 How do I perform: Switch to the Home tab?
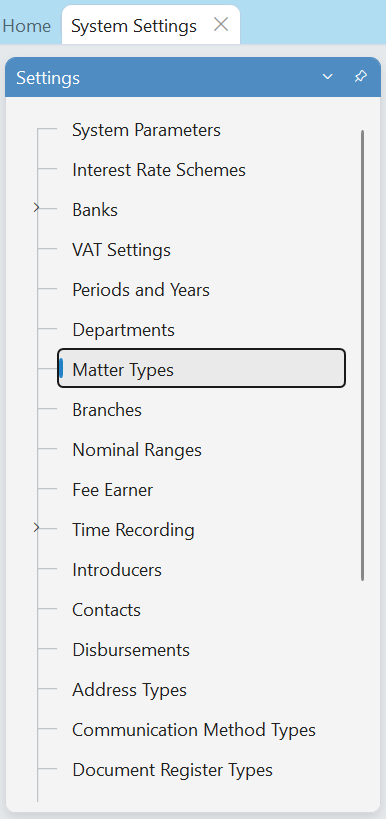27,26
